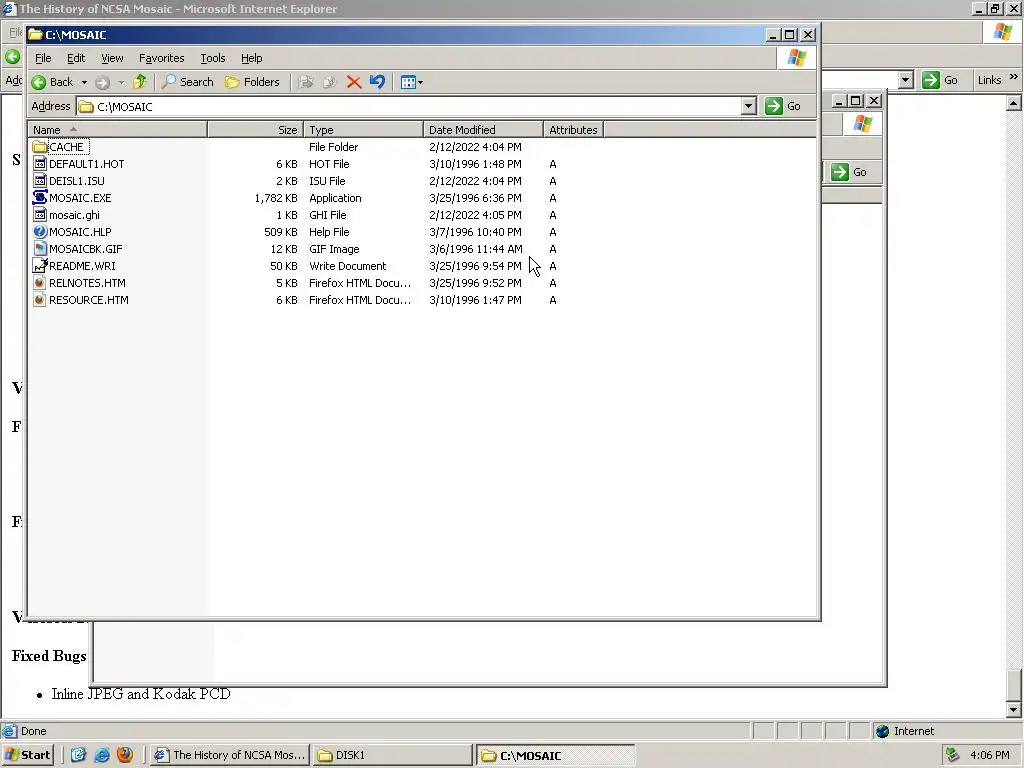Click Go button in DISK1 background window
Viewport: 1024px width, 768px height.
click(849, 172)
